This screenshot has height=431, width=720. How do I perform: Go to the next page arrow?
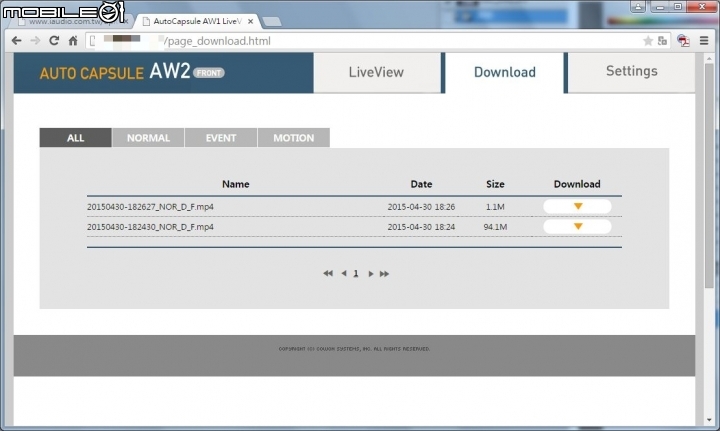point(371,274)
